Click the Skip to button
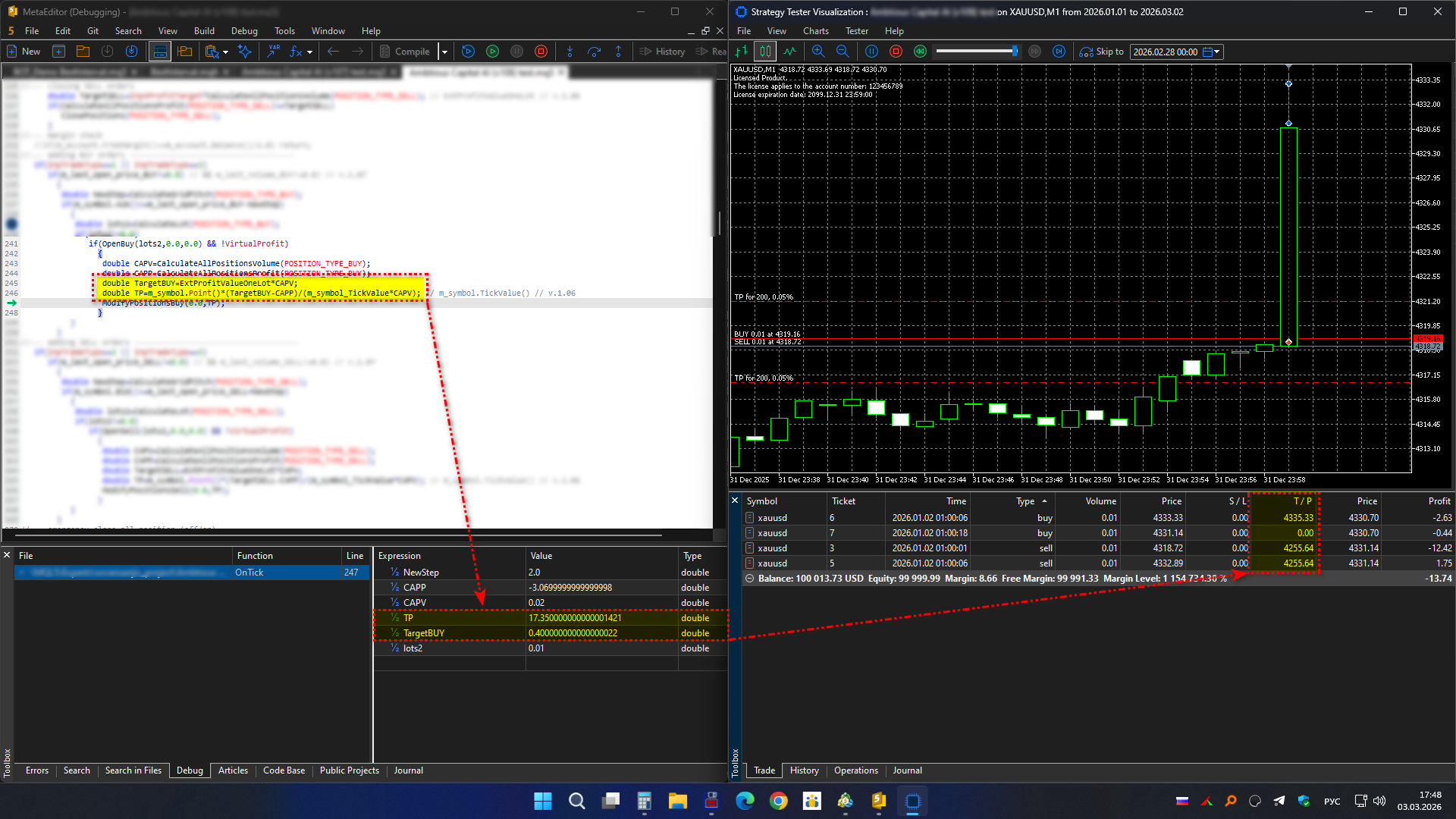The image size is (1456, 819). [x=1102, y=52]
